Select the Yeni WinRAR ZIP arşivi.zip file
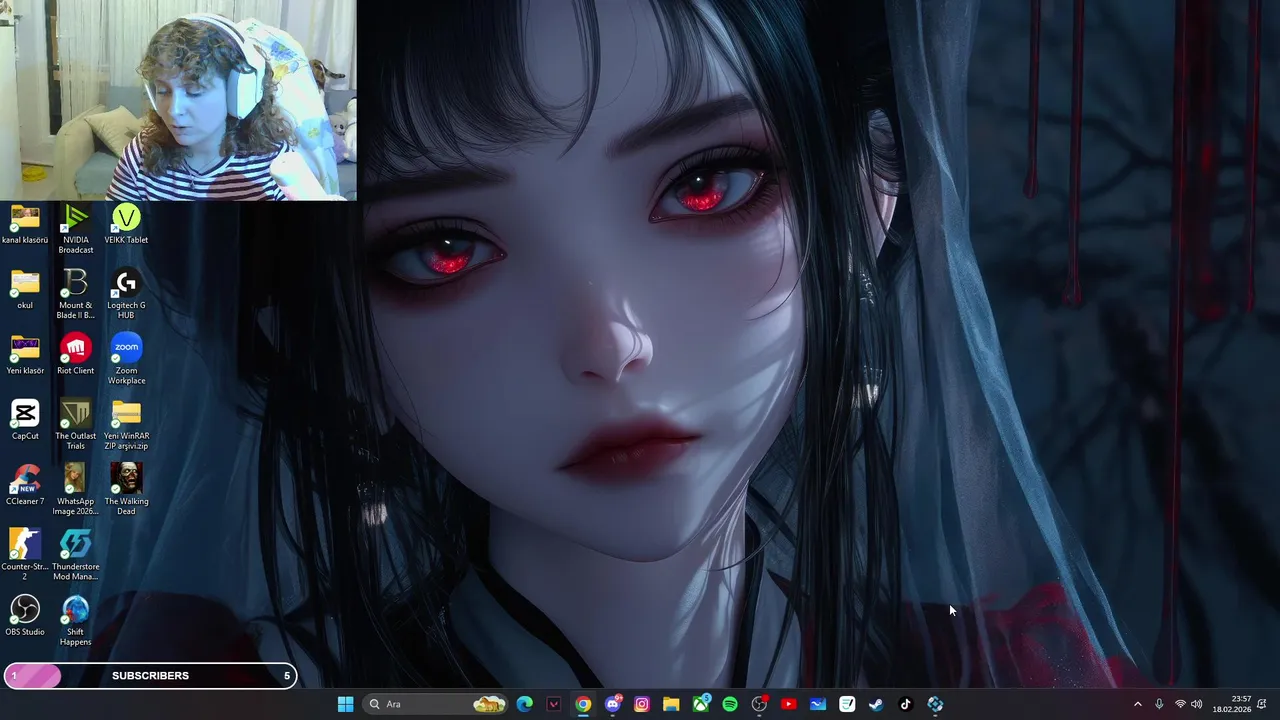1280x720 pixels. 126,425
